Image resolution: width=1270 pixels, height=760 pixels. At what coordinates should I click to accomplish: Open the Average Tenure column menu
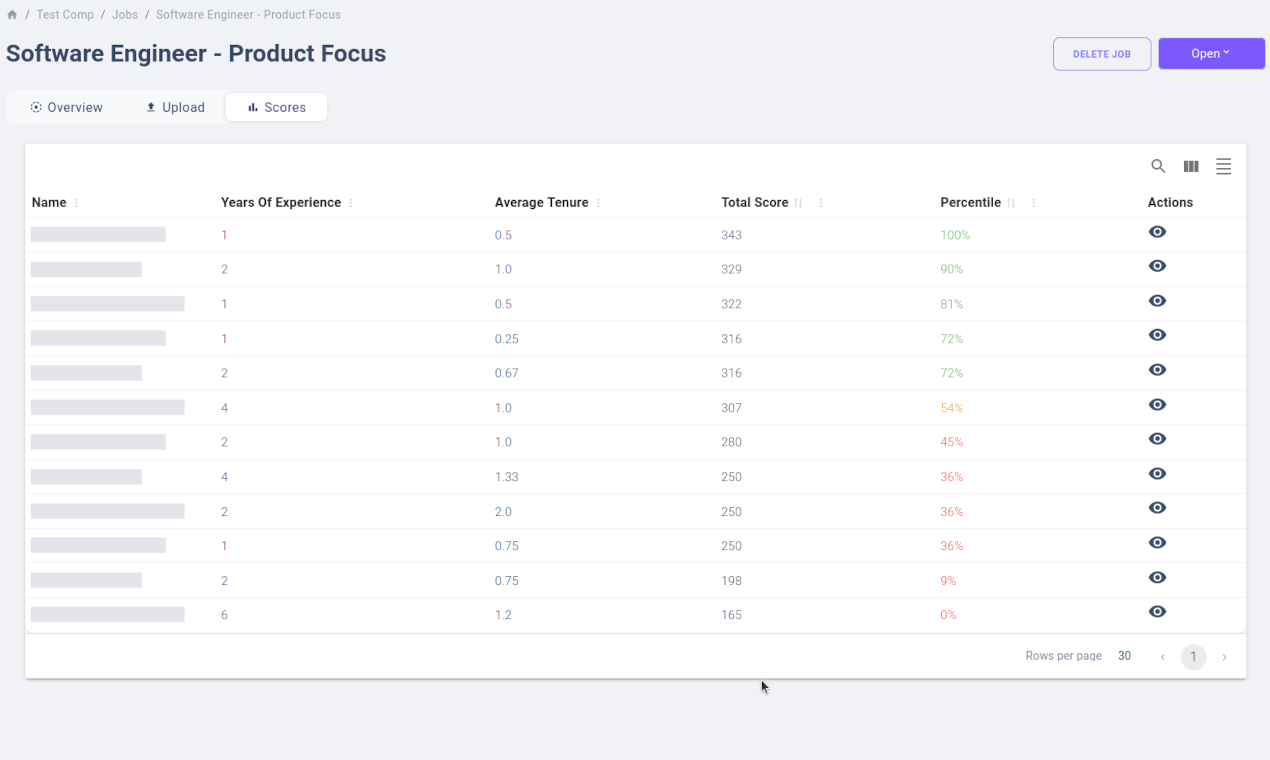(598, 203)
